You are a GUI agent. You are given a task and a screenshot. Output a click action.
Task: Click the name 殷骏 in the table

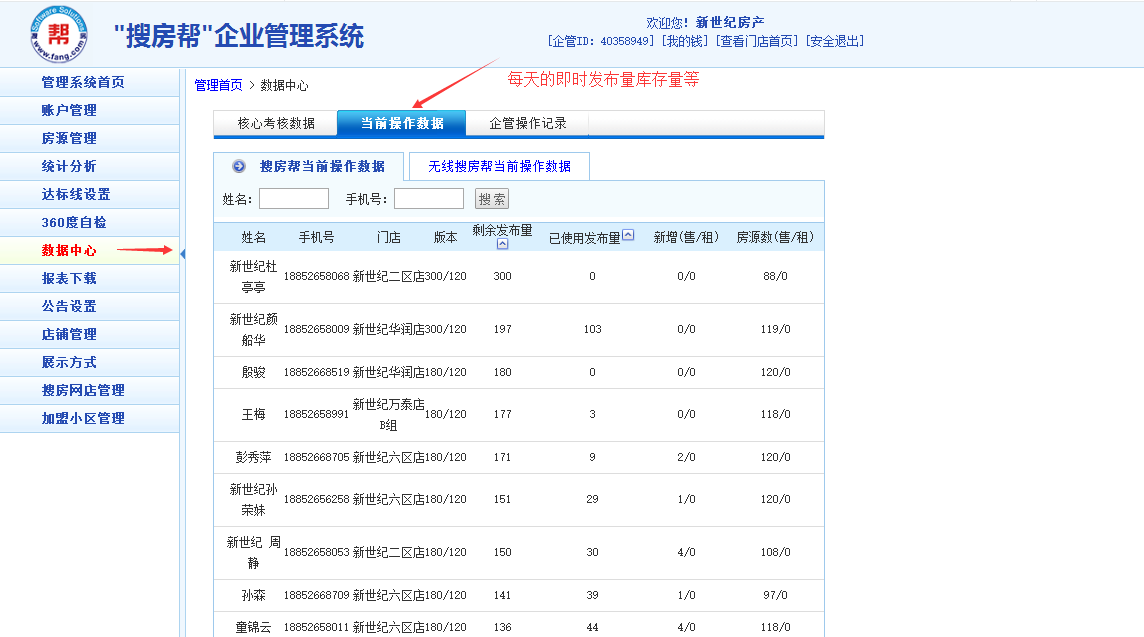tap(253, 372)
